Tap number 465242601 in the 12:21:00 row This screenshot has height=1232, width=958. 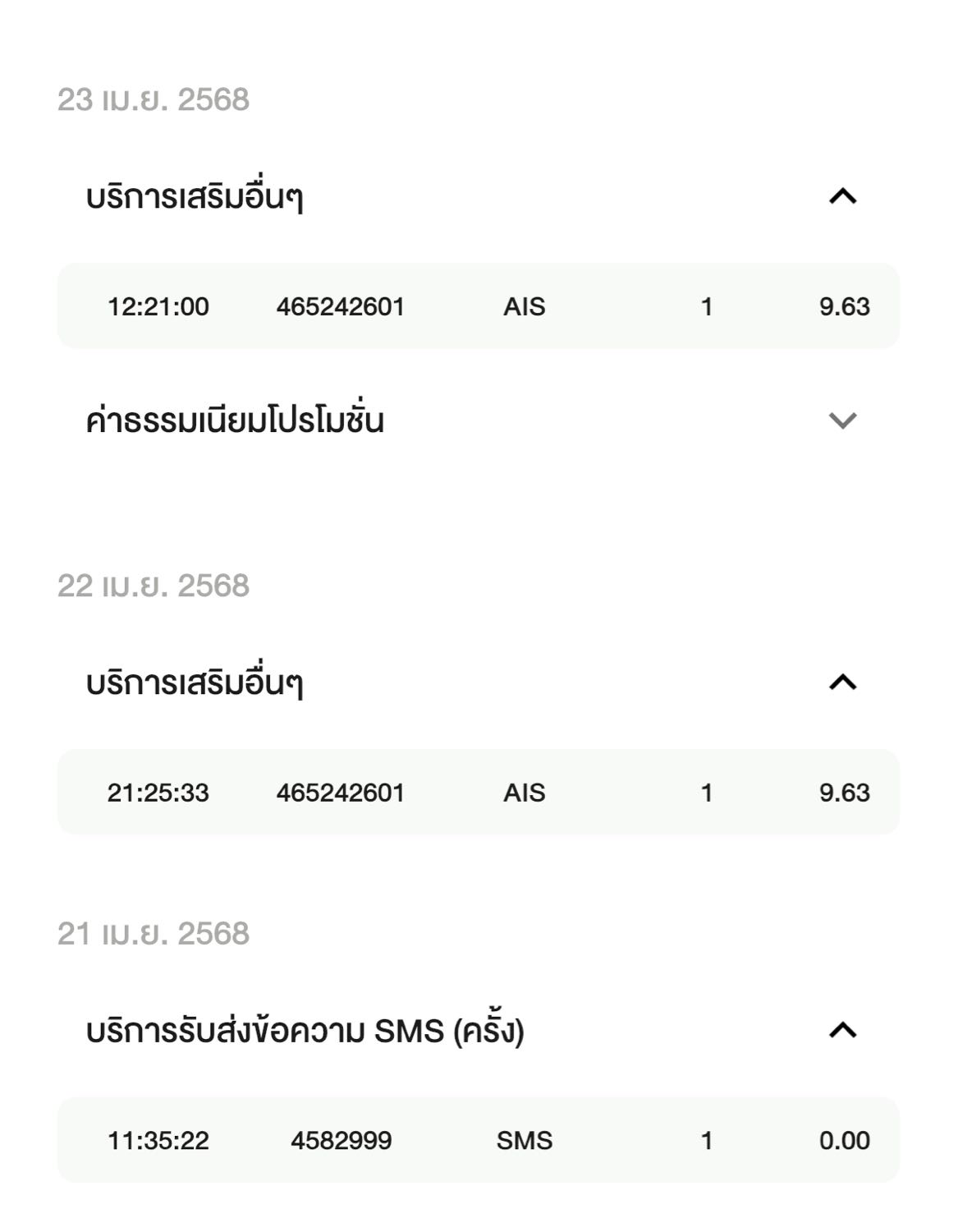pos(340,306)
